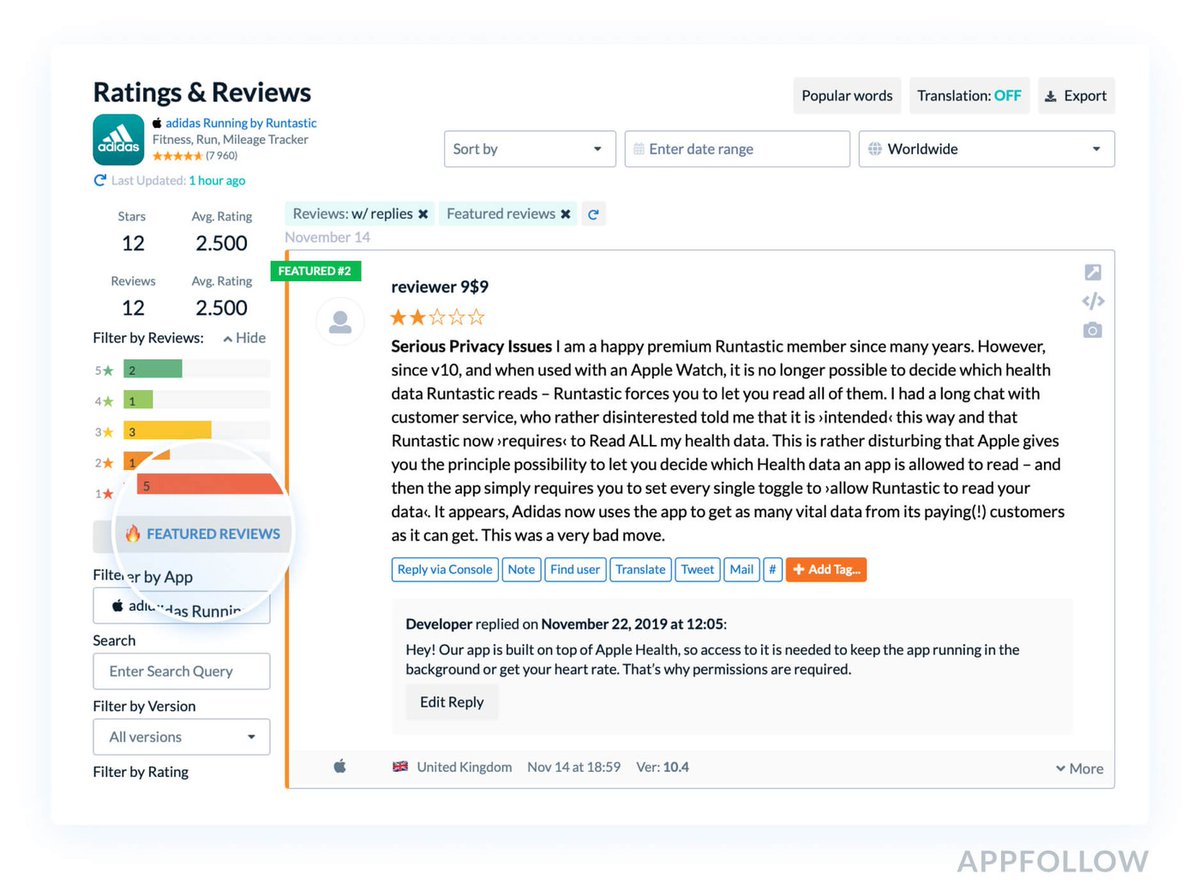Click the 'November 14' date heading
Image resolution: width=1200 pixels, height=885 pixels.
click(327, 237)
